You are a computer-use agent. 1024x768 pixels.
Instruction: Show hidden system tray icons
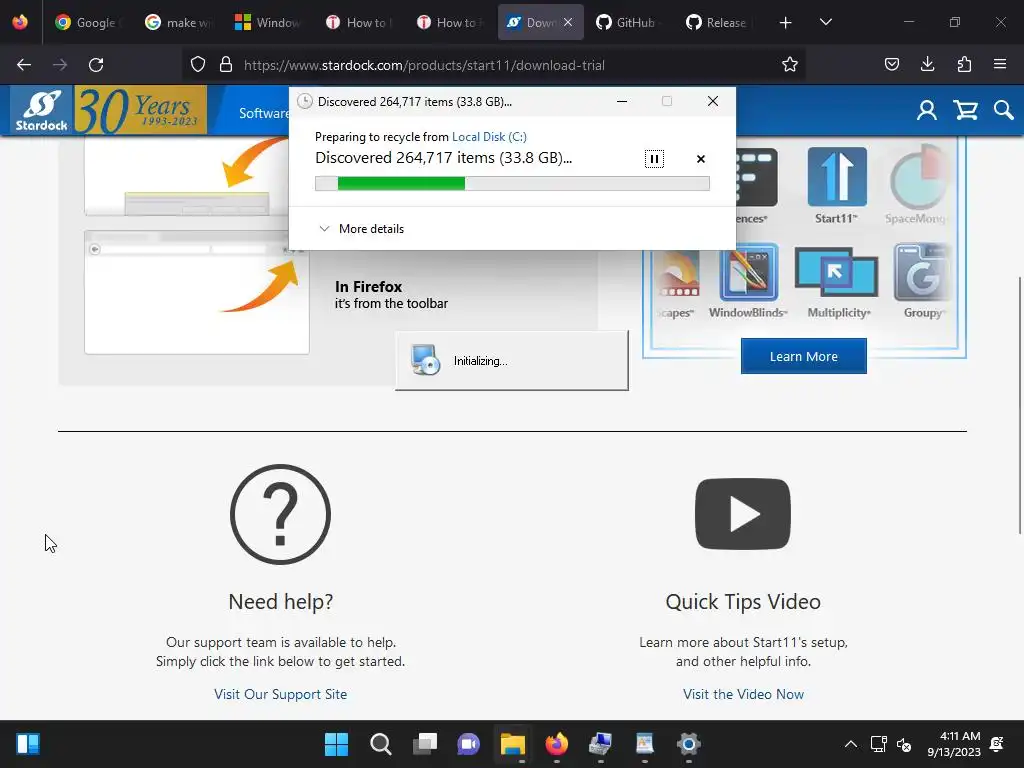[851, 744]
